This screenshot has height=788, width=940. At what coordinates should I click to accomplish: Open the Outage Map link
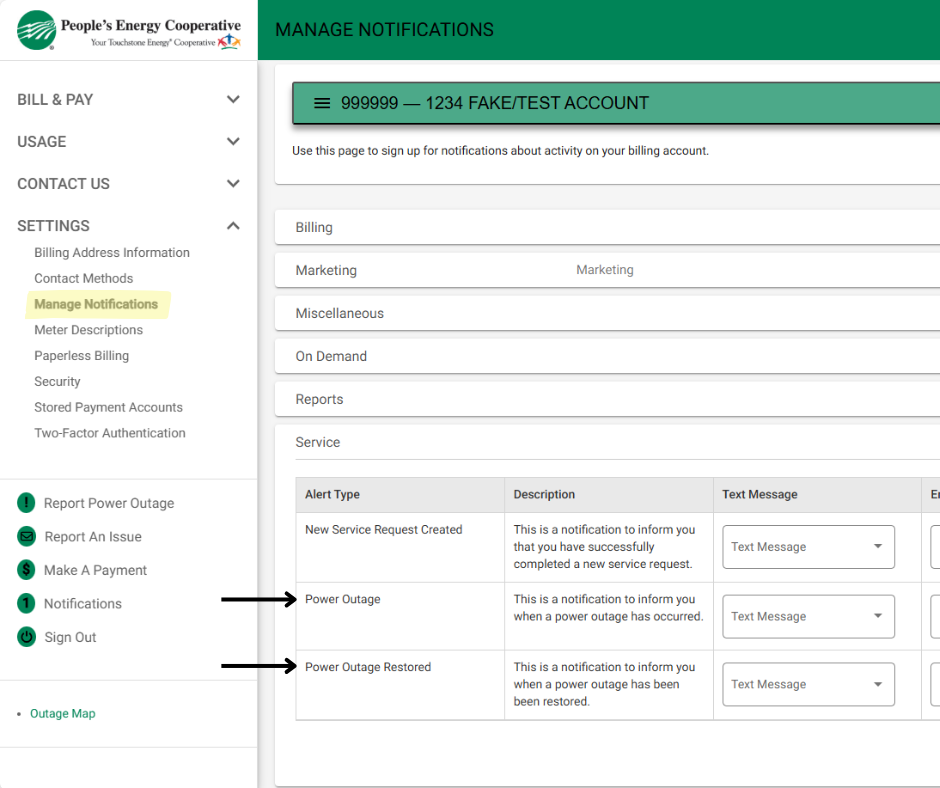[x=63, y=714]
